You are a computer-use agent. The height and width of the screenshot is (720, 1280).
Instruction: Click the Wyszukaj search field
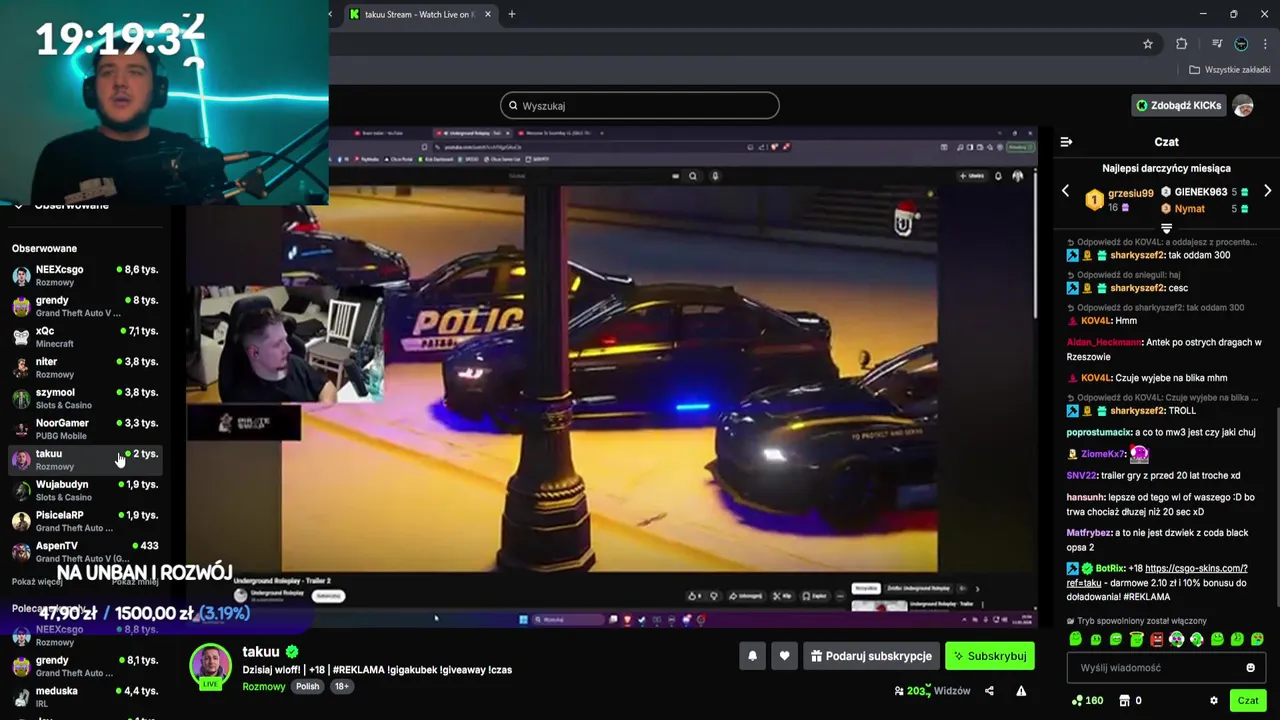(x=640, y=105)
